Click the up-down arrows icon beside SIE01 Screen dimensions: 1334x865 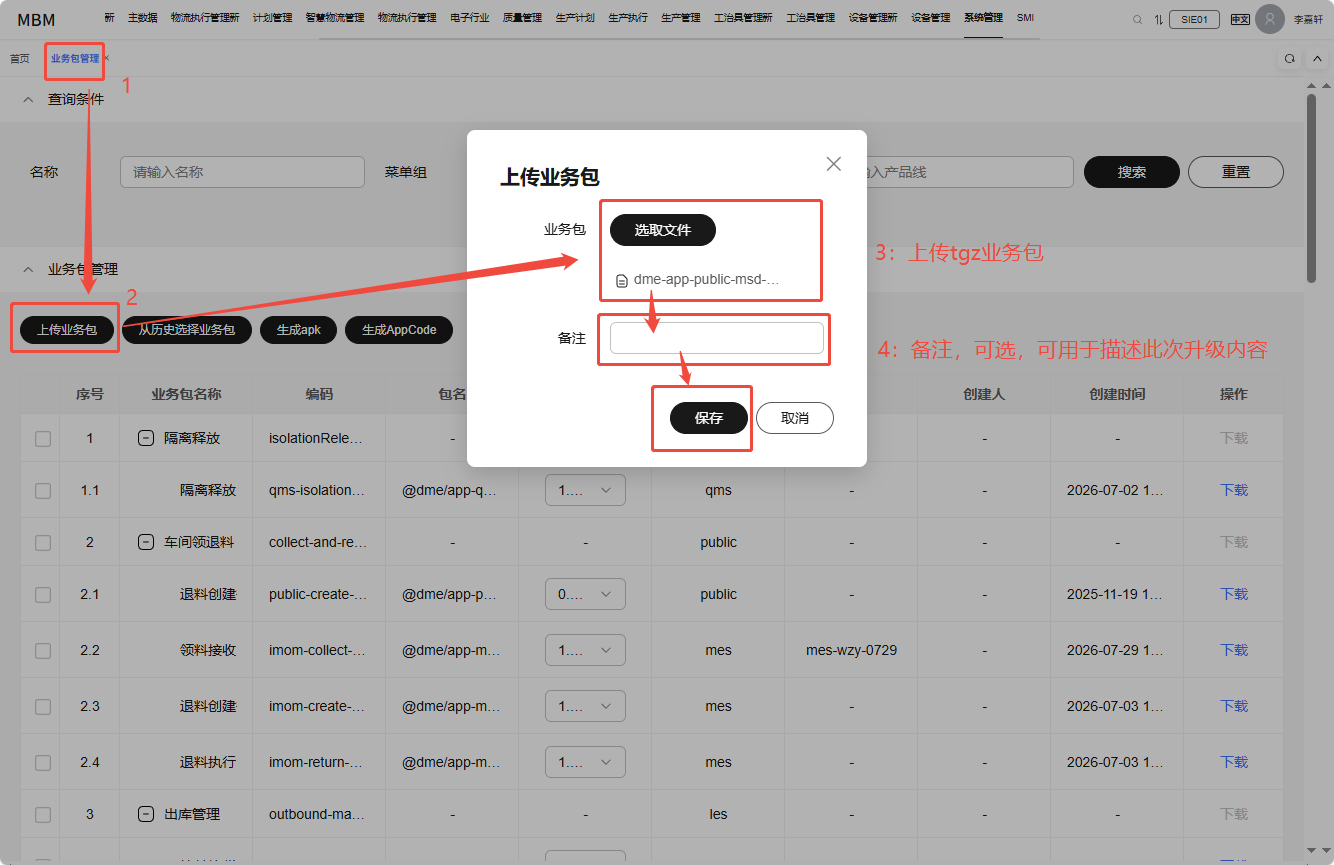pos(1158,19)
